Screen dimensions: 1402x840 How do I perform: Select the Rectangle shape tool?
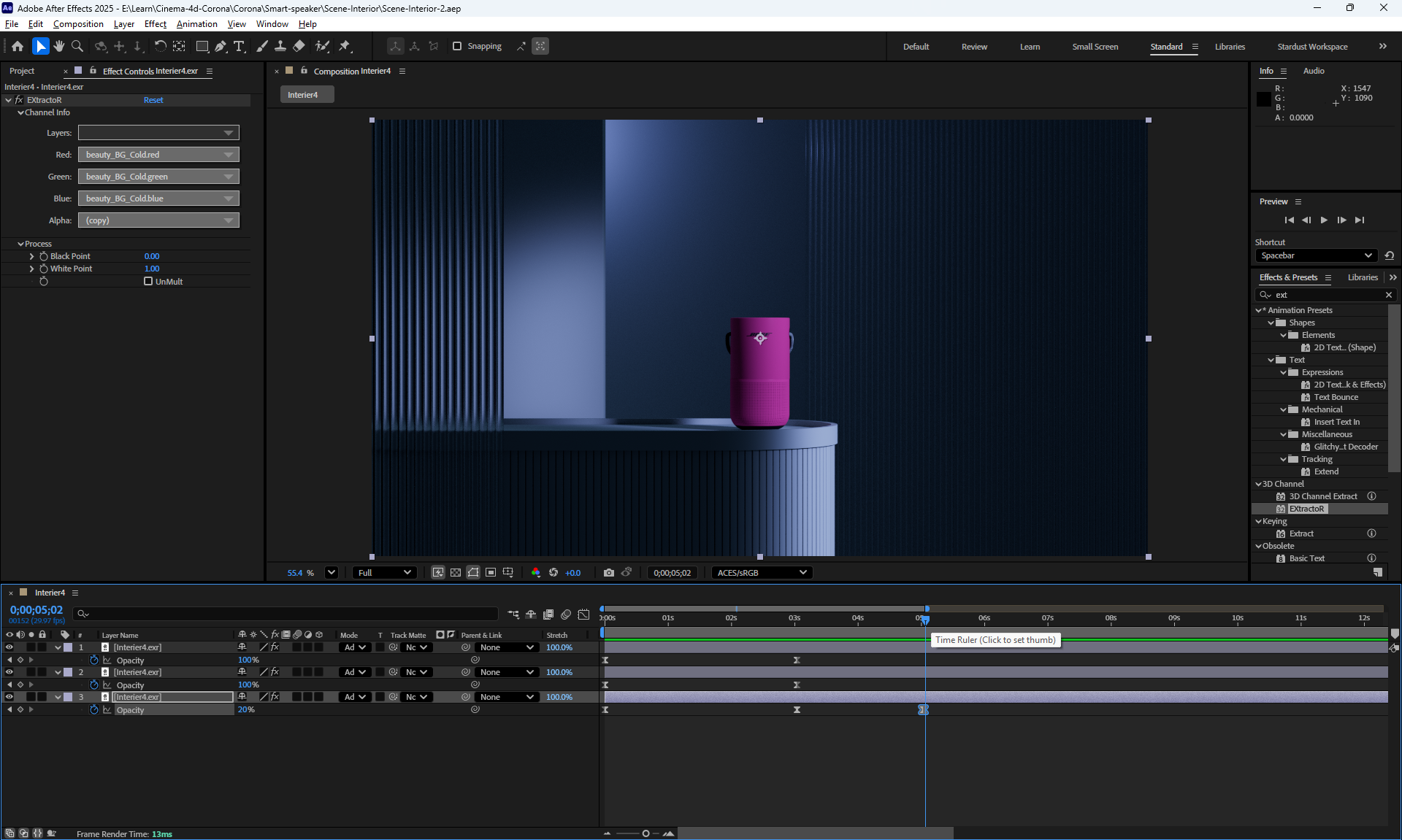[202, 47]
